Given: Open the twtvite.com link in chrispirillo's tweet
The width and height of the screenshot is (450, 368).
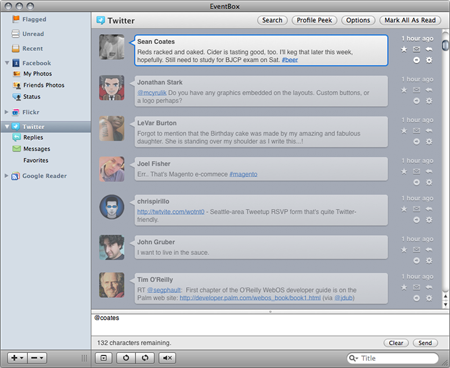Looking at the screenshot, I should coord(171,212).
